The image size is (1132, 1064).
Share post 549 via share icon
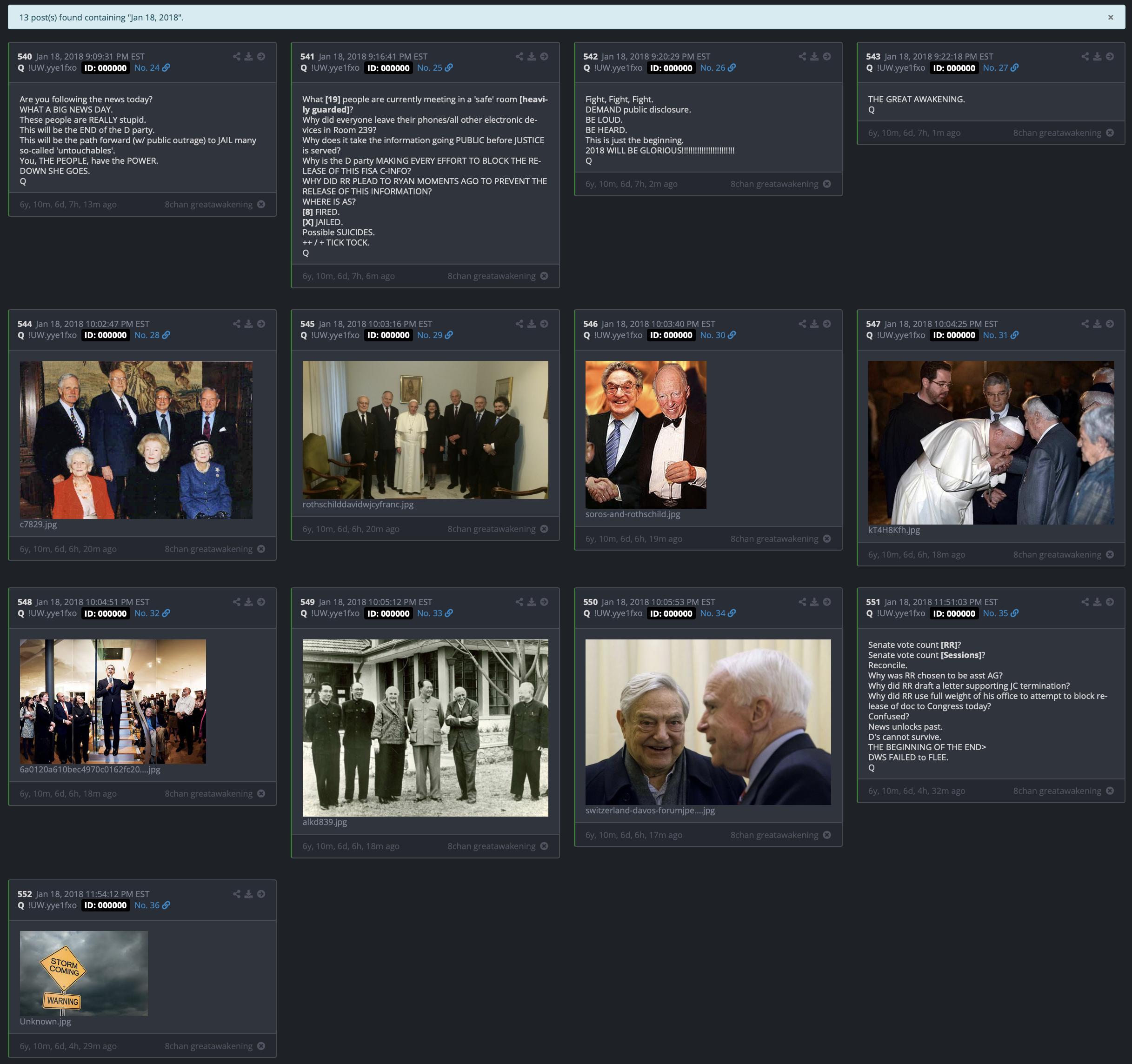pyautogui.click(x=519, y=602)
